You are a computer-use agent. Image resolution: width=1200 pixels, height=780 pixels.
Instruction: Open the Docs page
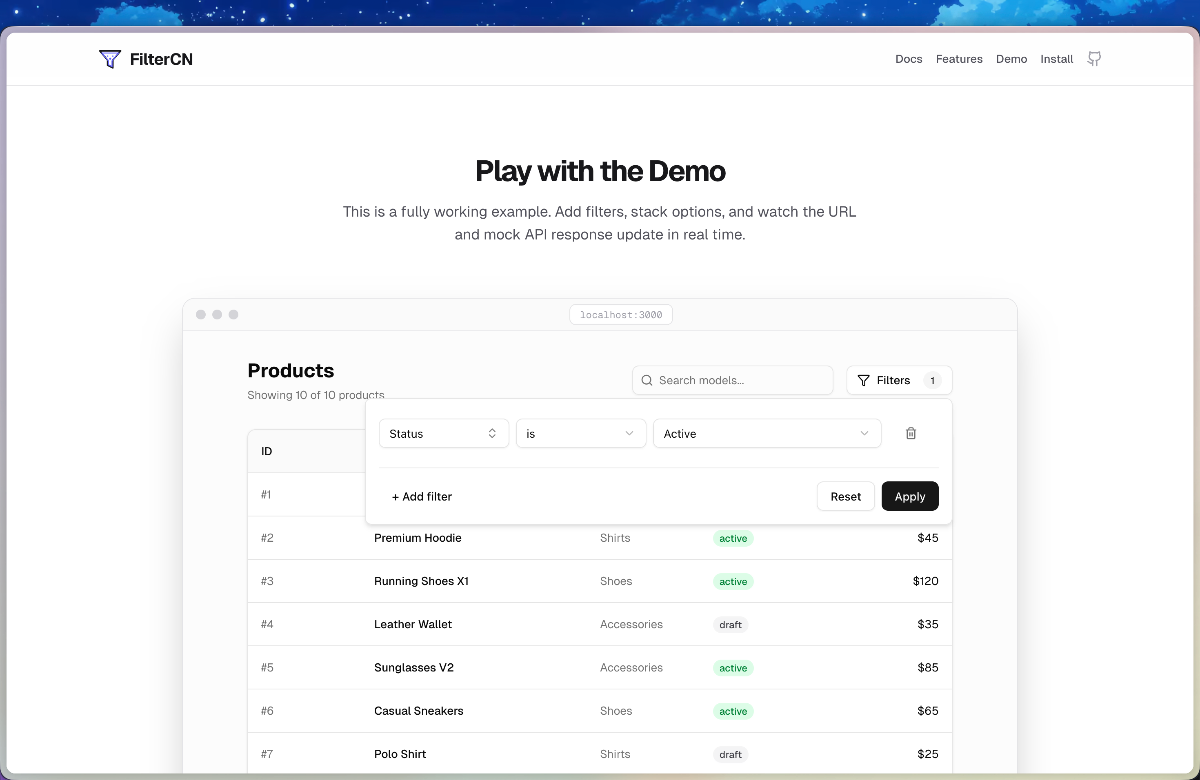click(909, 59)
